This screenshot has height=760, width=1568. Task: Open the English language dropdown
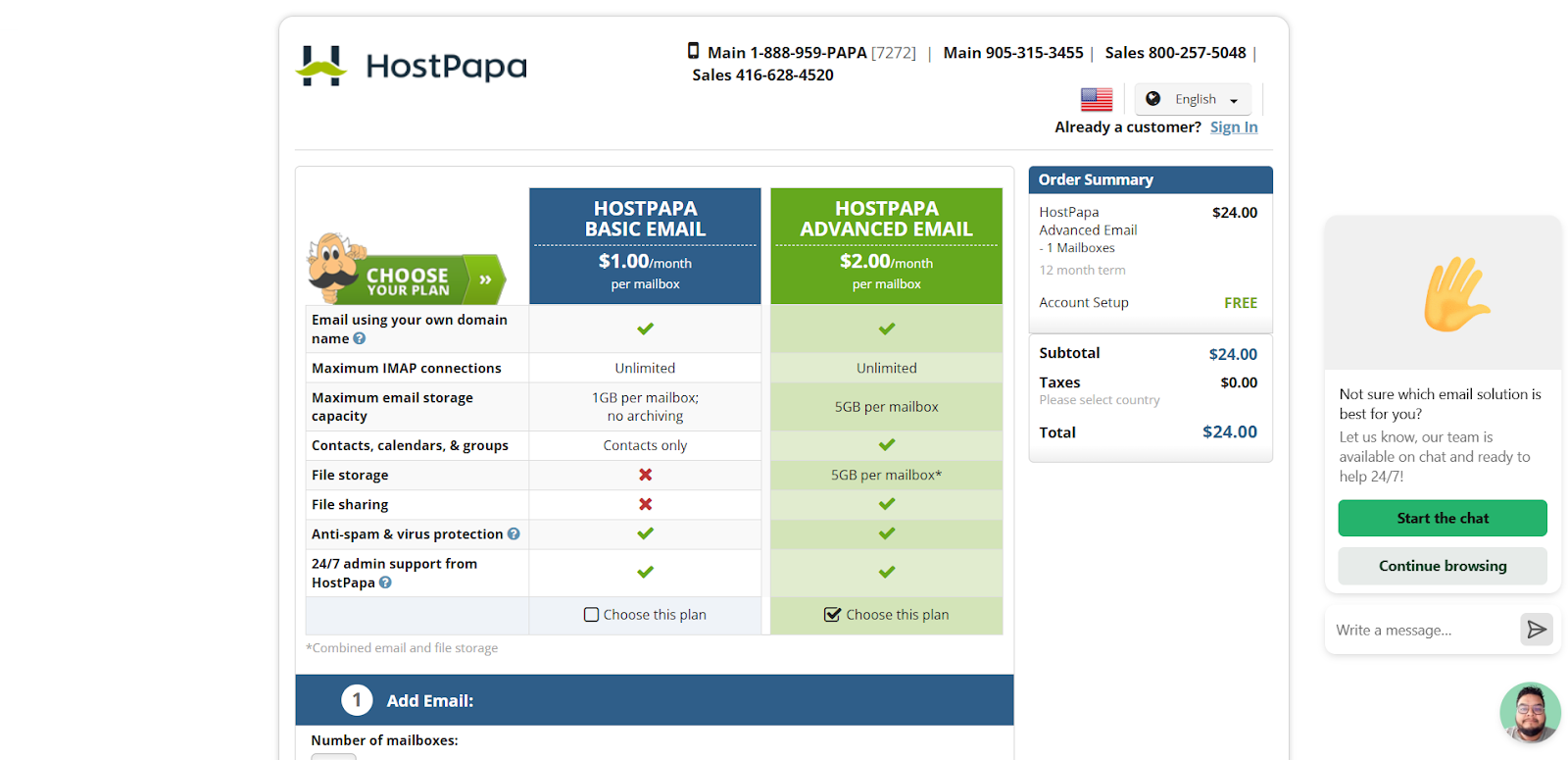1193,99
